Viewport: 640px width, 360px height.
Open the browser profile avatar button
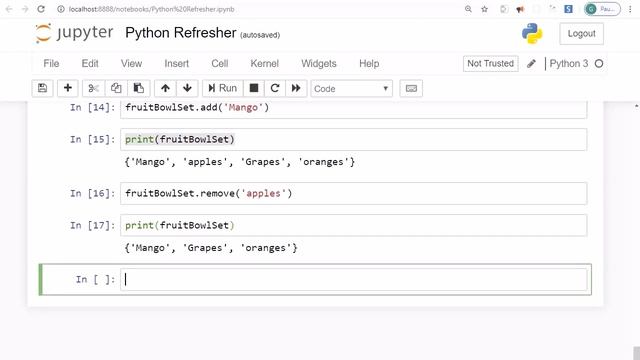tap(602, 9)
